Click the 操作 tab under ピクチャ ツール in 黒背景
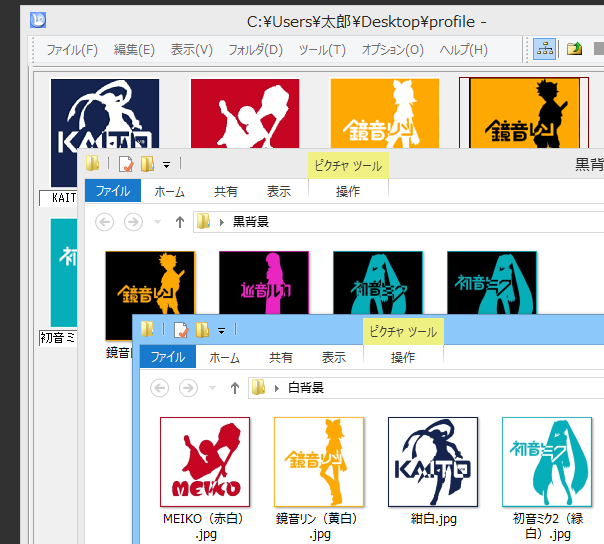 coord(348,191)
